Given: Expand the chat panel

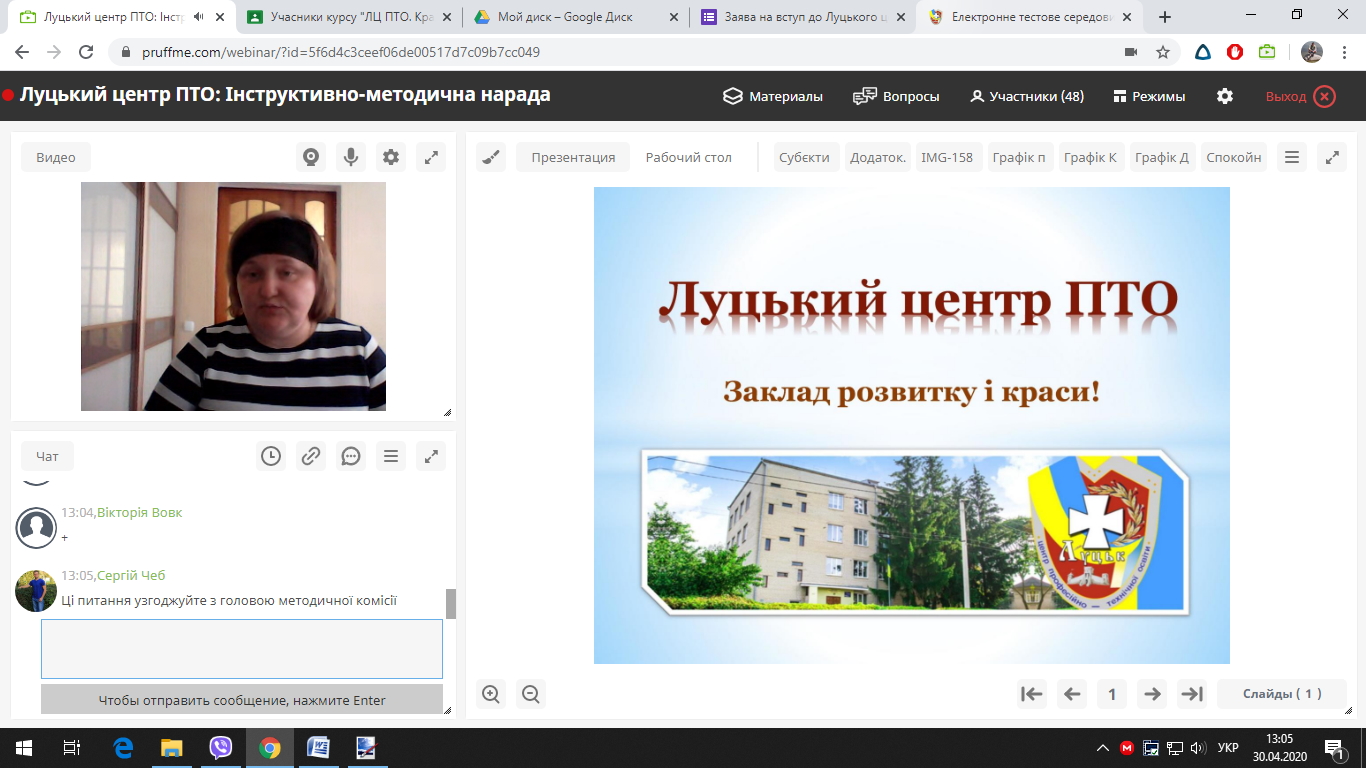Looking at the screenshot, I should [431, 456].
